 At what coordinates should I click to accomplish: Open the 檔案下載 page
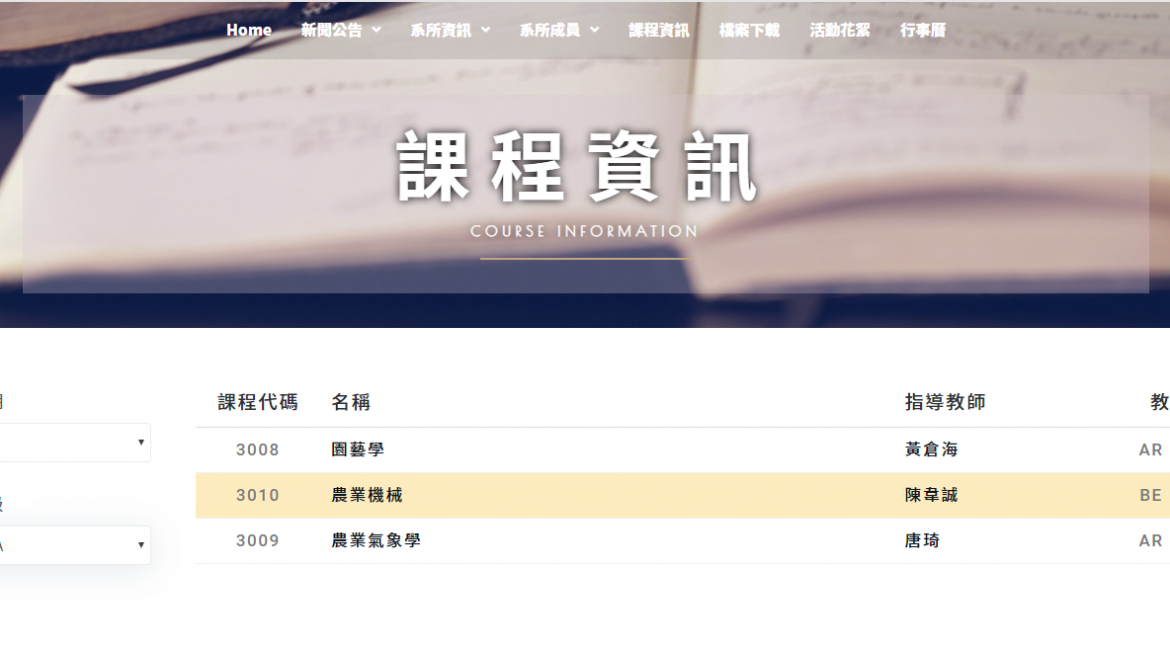tap(749, 30)
